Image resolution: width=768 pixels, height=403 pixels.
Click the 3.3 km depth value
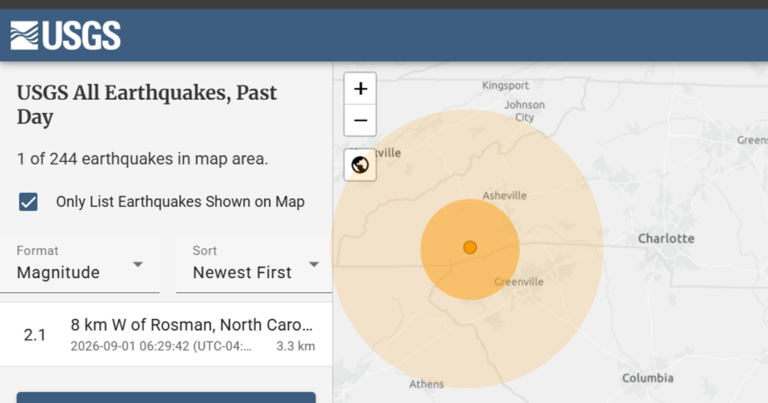click(295, 346)
